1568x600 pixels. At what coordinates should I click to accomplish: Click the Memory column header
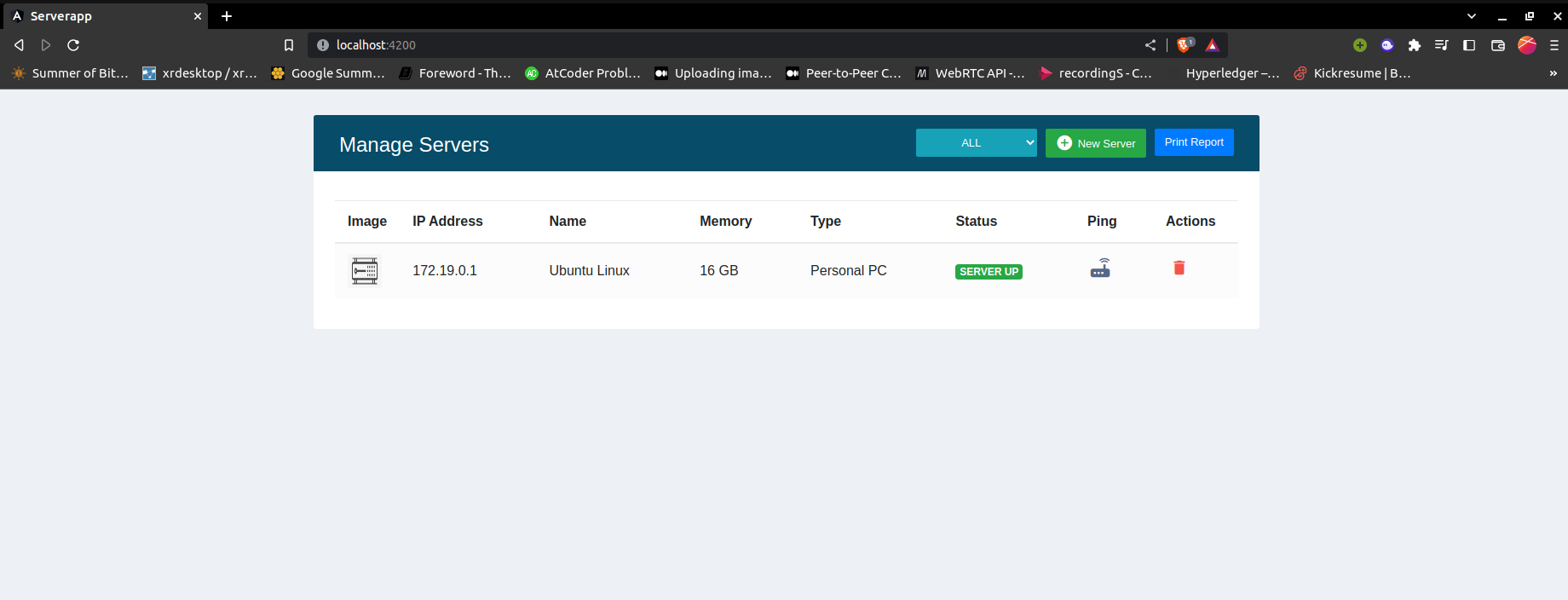(726, 221)
